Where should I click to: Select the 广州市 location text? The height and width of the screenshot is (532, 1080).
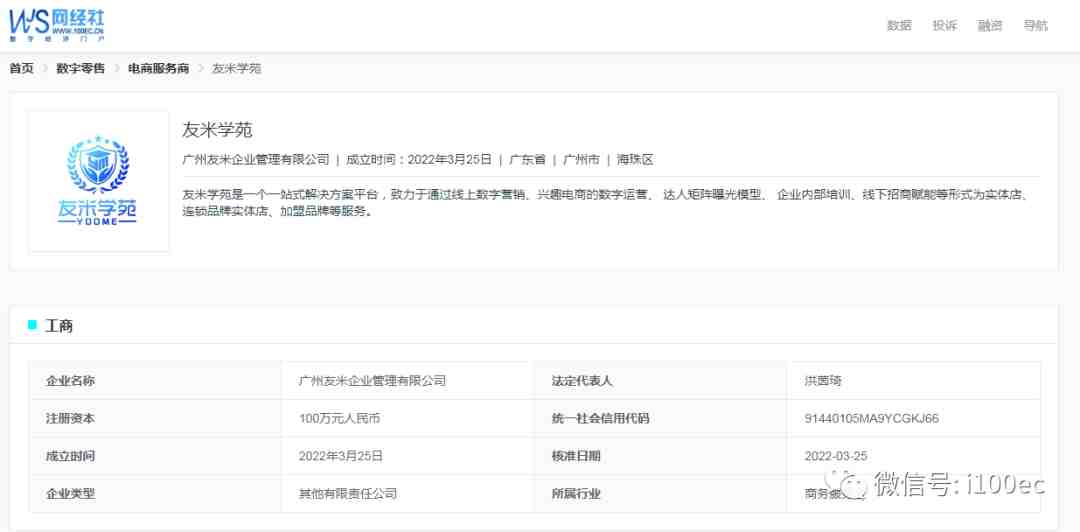(x=581, y=159)
